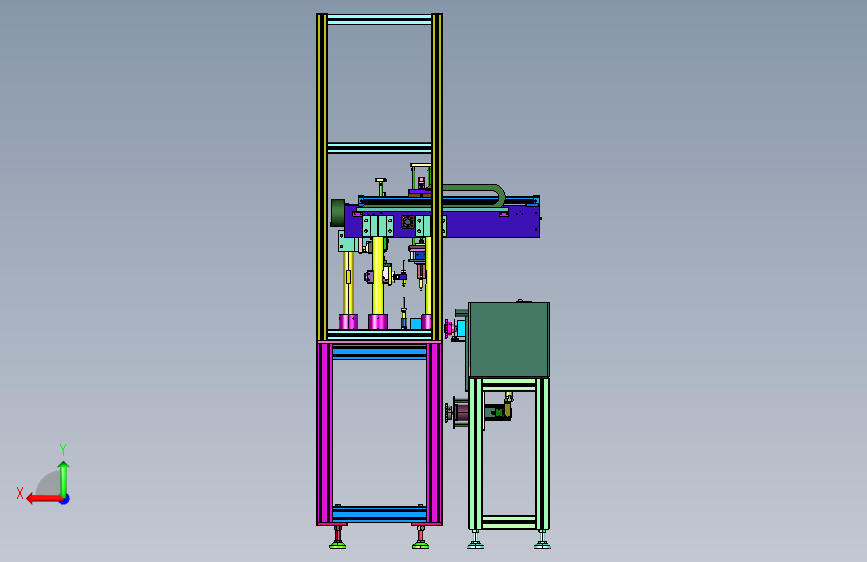Select the bottom crossbar of light green stand
Image resolution: width=867 pixels, height=562 pixels.
509,522
